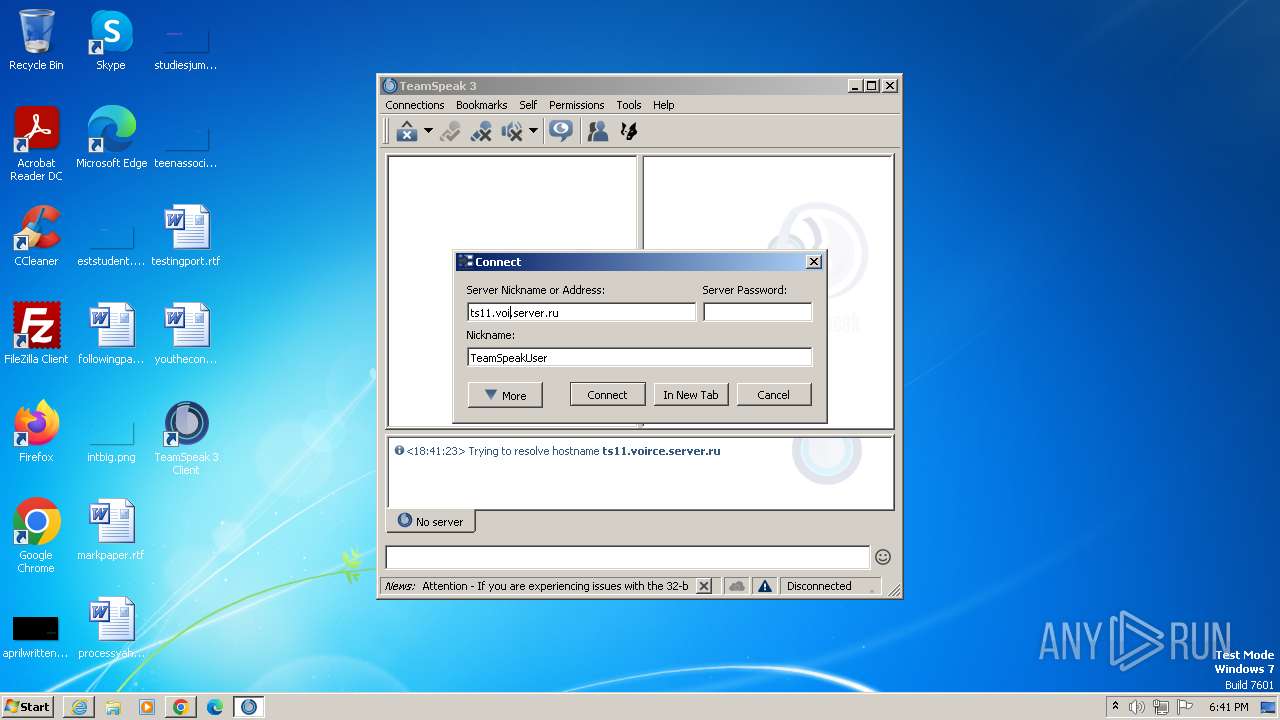The width and height of the screenshot is (1280, 720).
Task: Click hostname ts11.voirce.server.ru in the log
Action: pyautogui.click(x=661, y=451)
